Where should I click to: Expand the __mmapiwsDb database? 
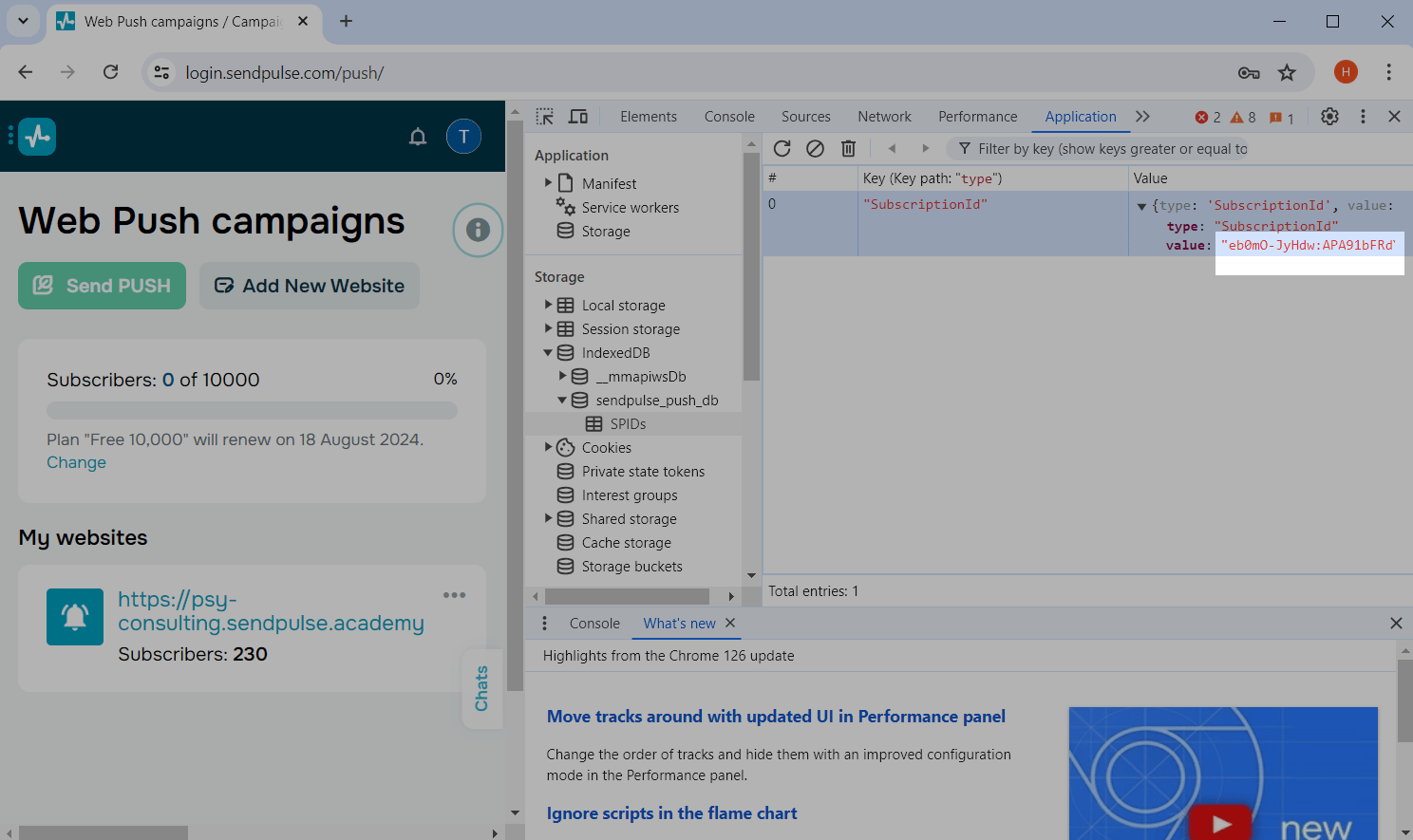562,376
